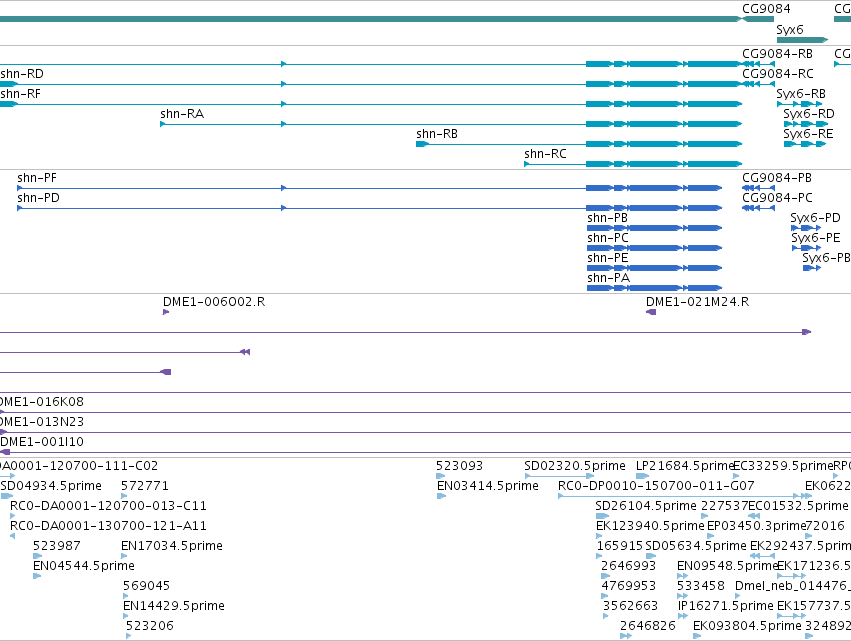Click the 2646993 EST label
851x641 pixels.
coord(628,567)
